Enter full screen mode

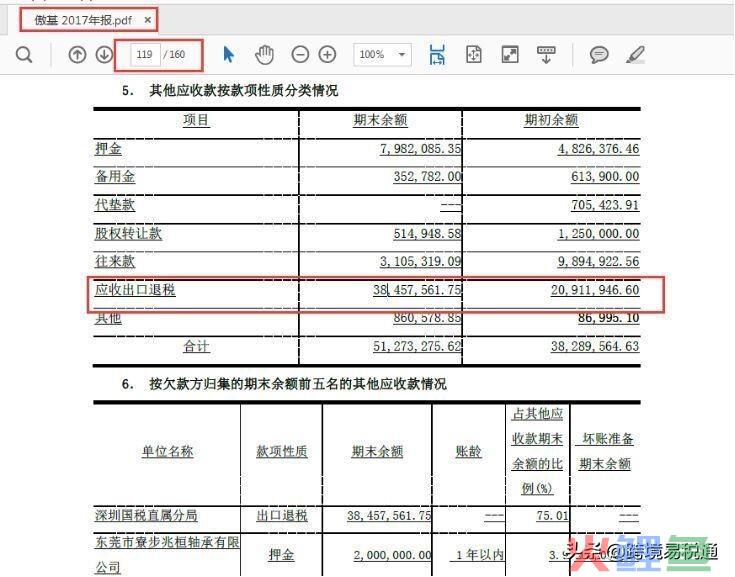coord(510,54)
